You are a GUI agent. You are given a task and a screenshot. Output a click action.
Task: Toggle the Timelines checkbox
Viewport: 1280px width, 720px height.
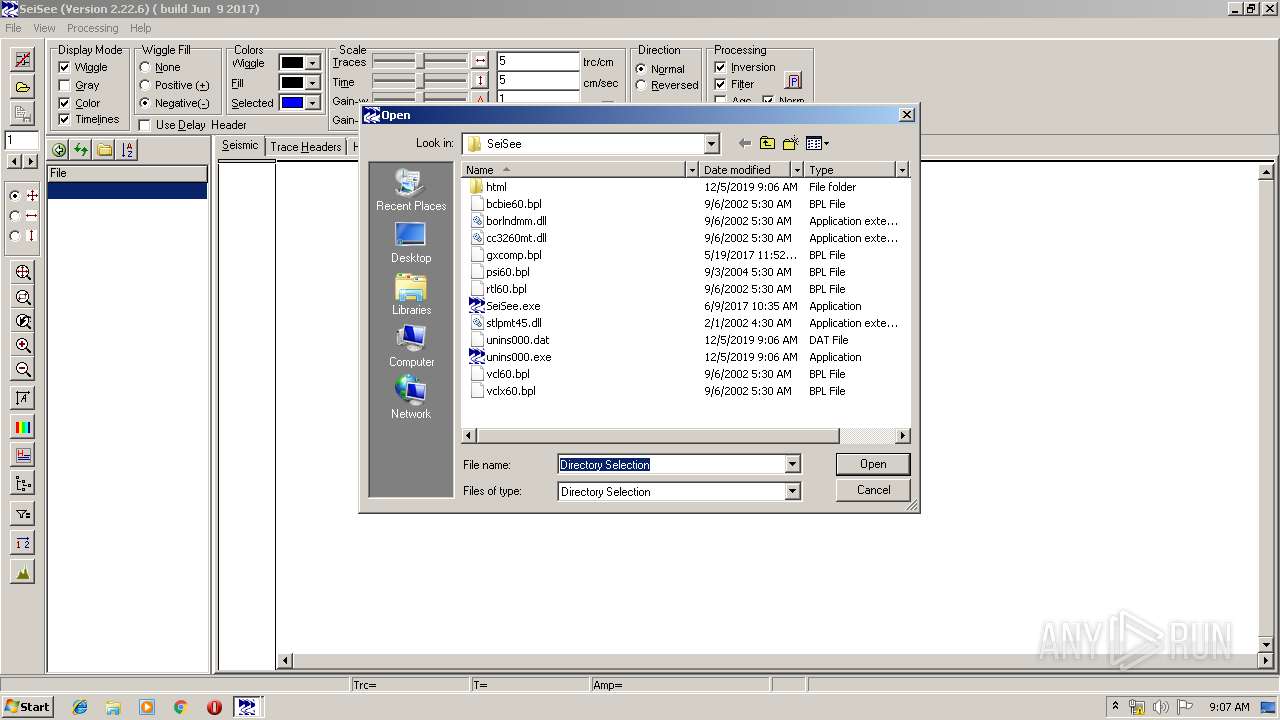(x=64, y=119)
